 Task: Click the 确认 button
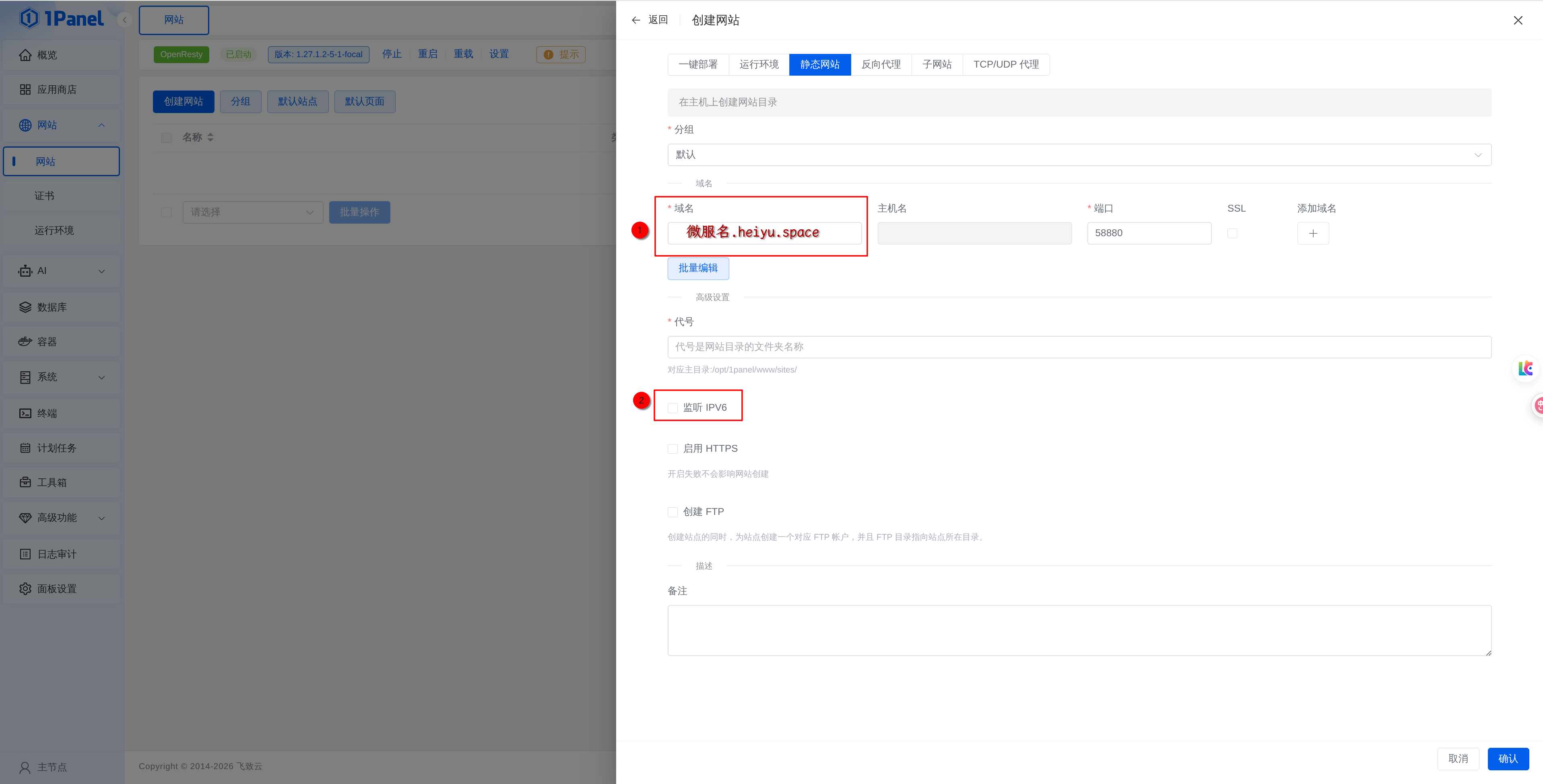click(1508, 759)
